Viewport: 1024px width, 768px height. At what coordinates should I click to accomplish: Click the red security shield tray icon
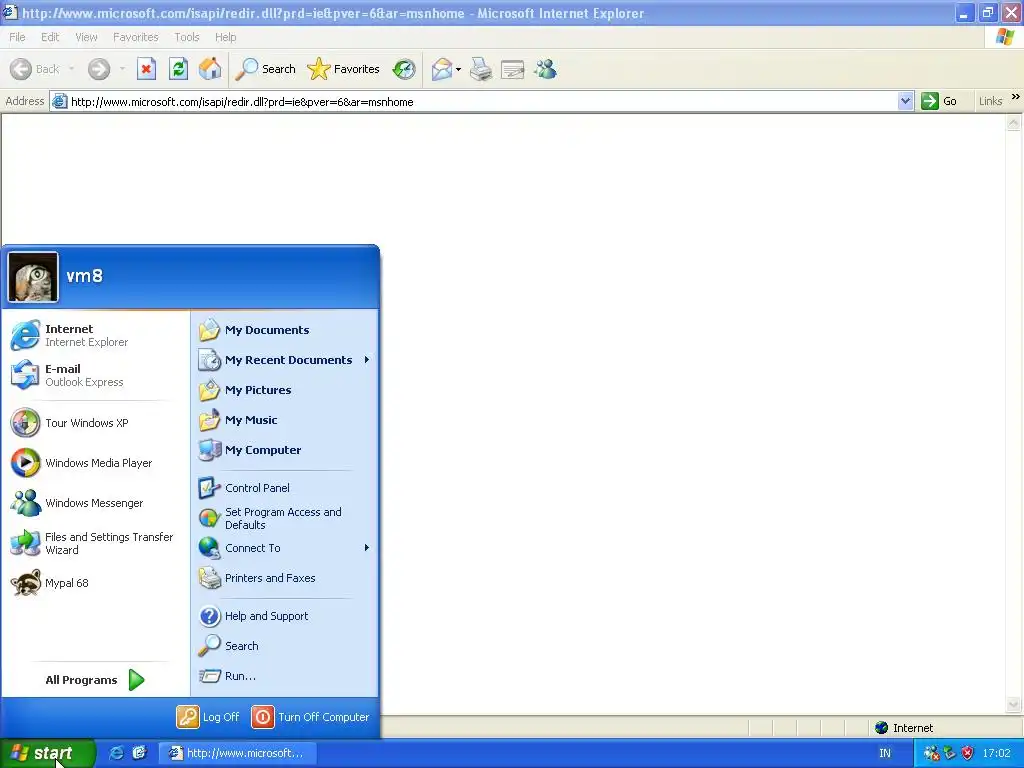click(967, 753)
